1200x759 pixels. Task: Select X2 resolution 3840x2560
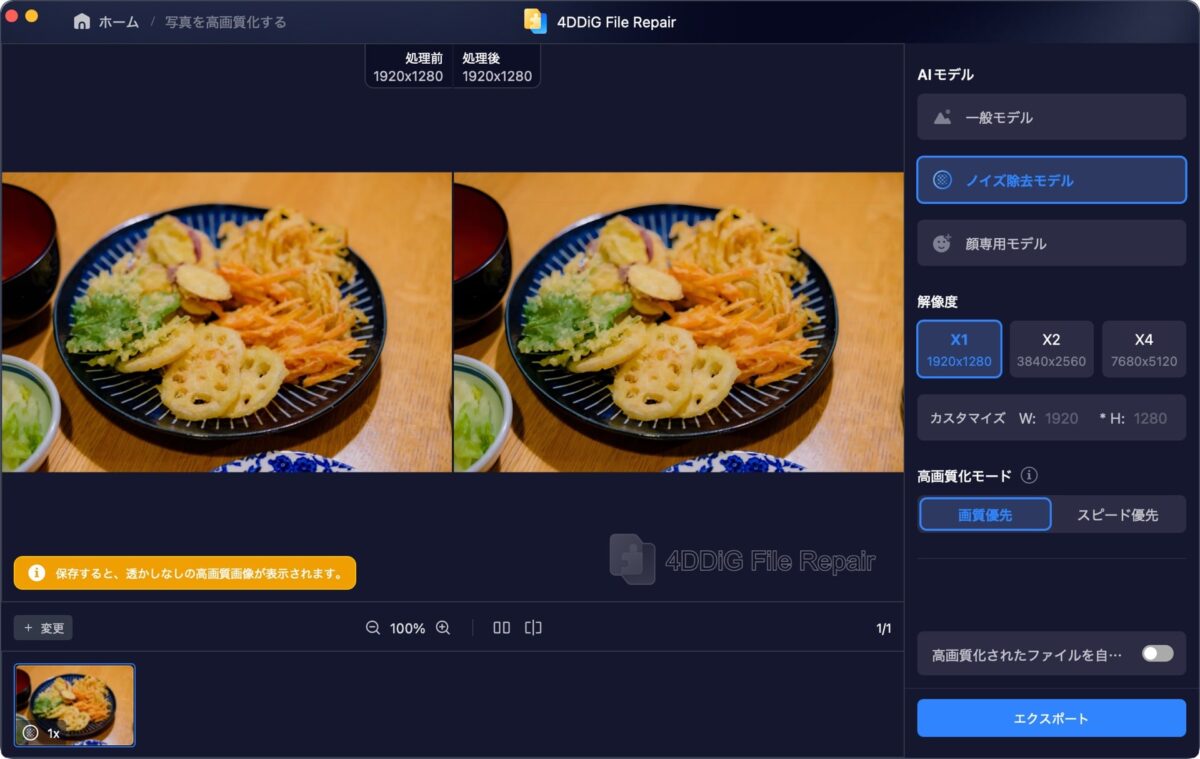(x=1051, y=349)
